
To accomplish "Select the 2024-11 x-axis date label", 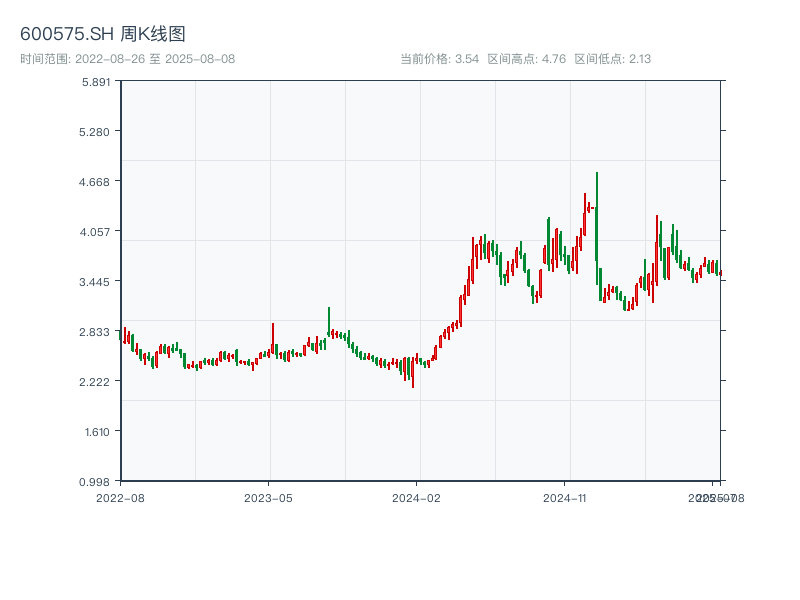I will (x=566, y=497).
